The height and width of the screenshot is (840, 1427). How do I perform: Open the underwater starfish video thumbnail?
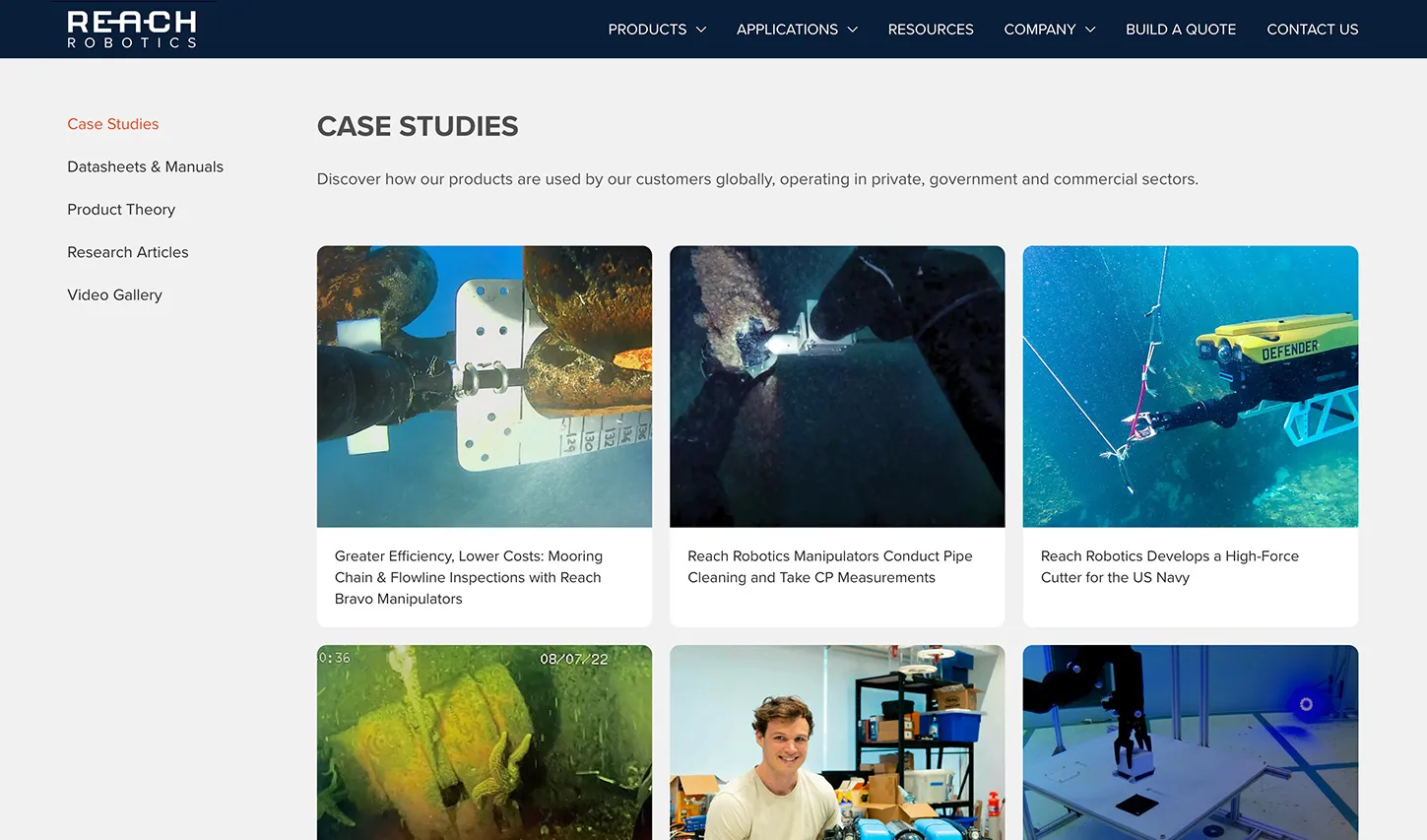(x=485, y=743)
